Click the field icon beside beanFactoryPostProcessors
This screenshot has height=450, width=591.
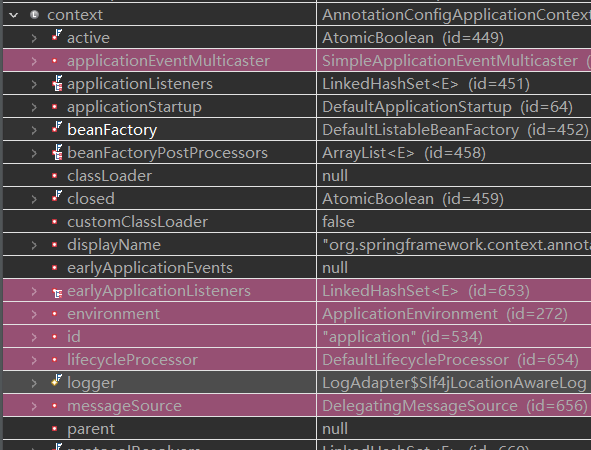(57, 152)
